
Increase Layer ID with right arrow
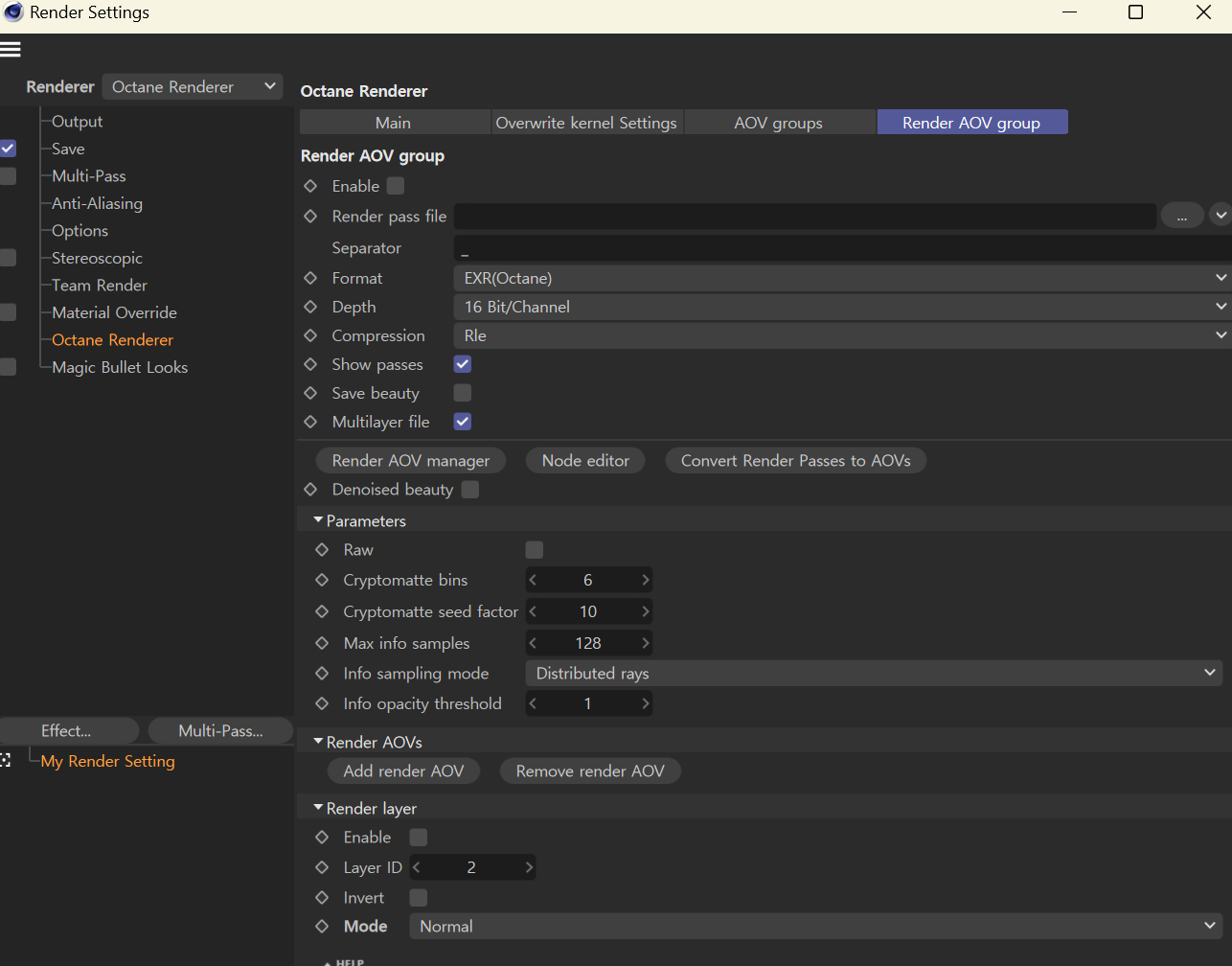pos(528,867)
